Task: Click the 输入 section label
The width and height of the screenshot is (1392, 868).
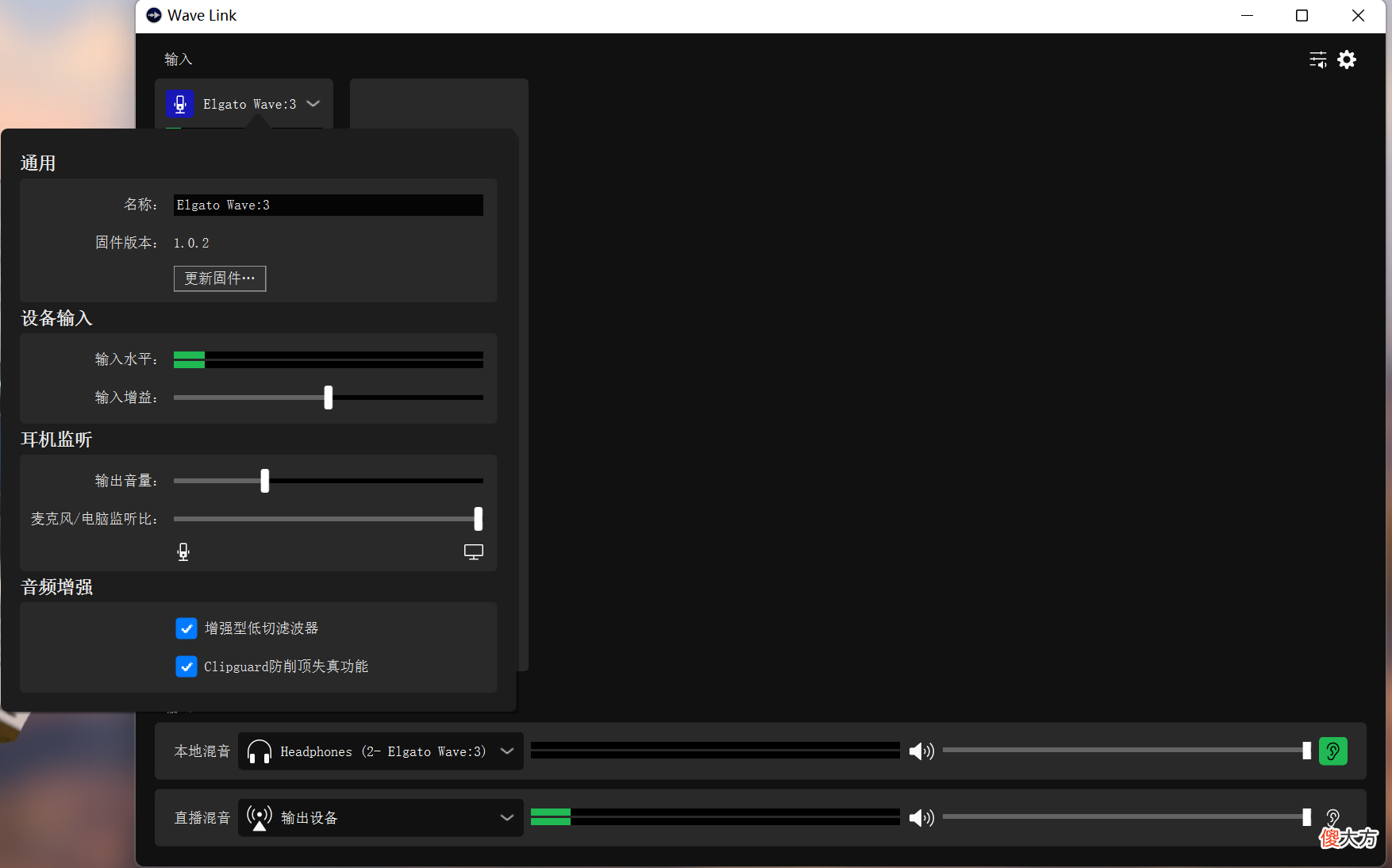Action: (179, 60)
